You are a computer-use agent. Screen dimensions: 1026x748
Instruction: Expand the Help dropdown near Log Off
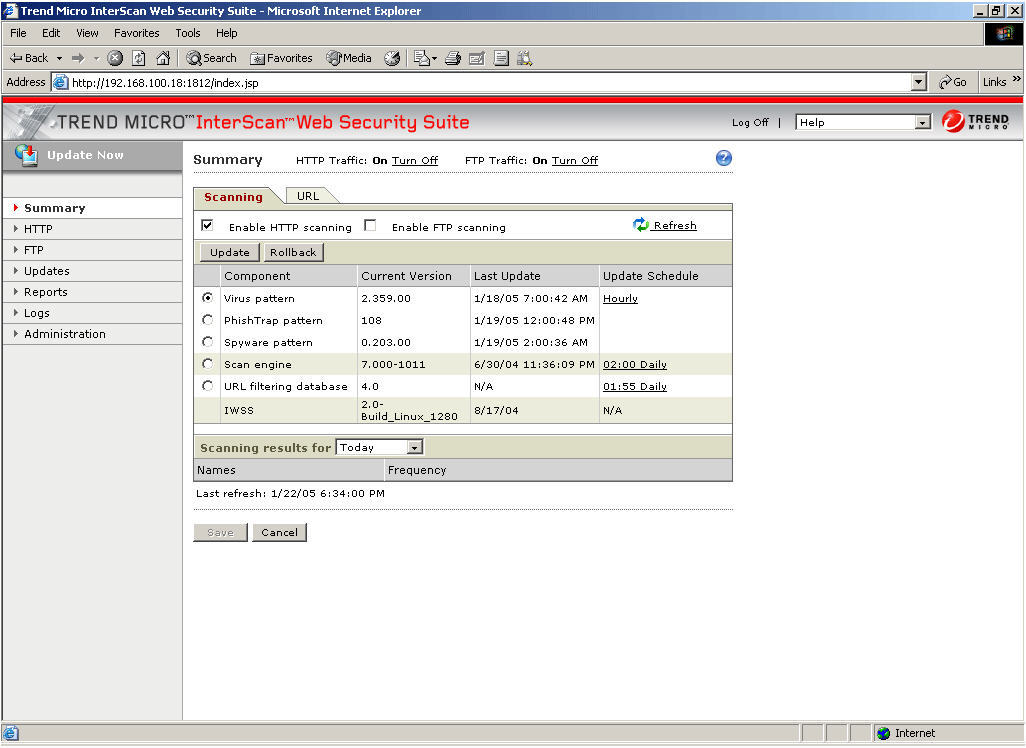click(x=923, y=122)
